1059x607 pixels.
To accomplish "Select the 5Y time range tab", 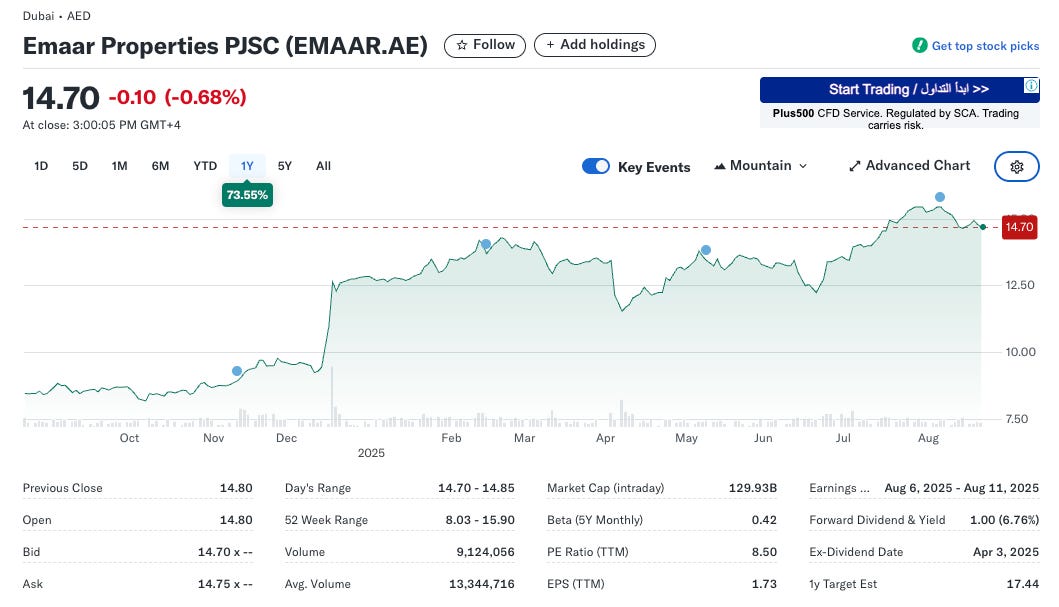I will (x=285, y=166).
